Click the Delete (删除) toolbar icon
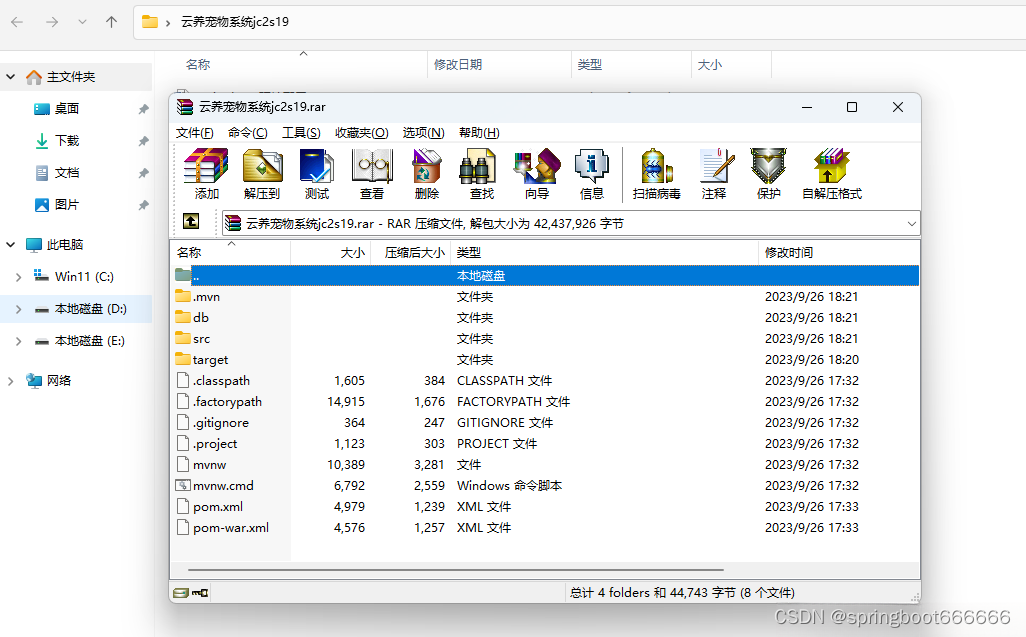 click(427, 166)
